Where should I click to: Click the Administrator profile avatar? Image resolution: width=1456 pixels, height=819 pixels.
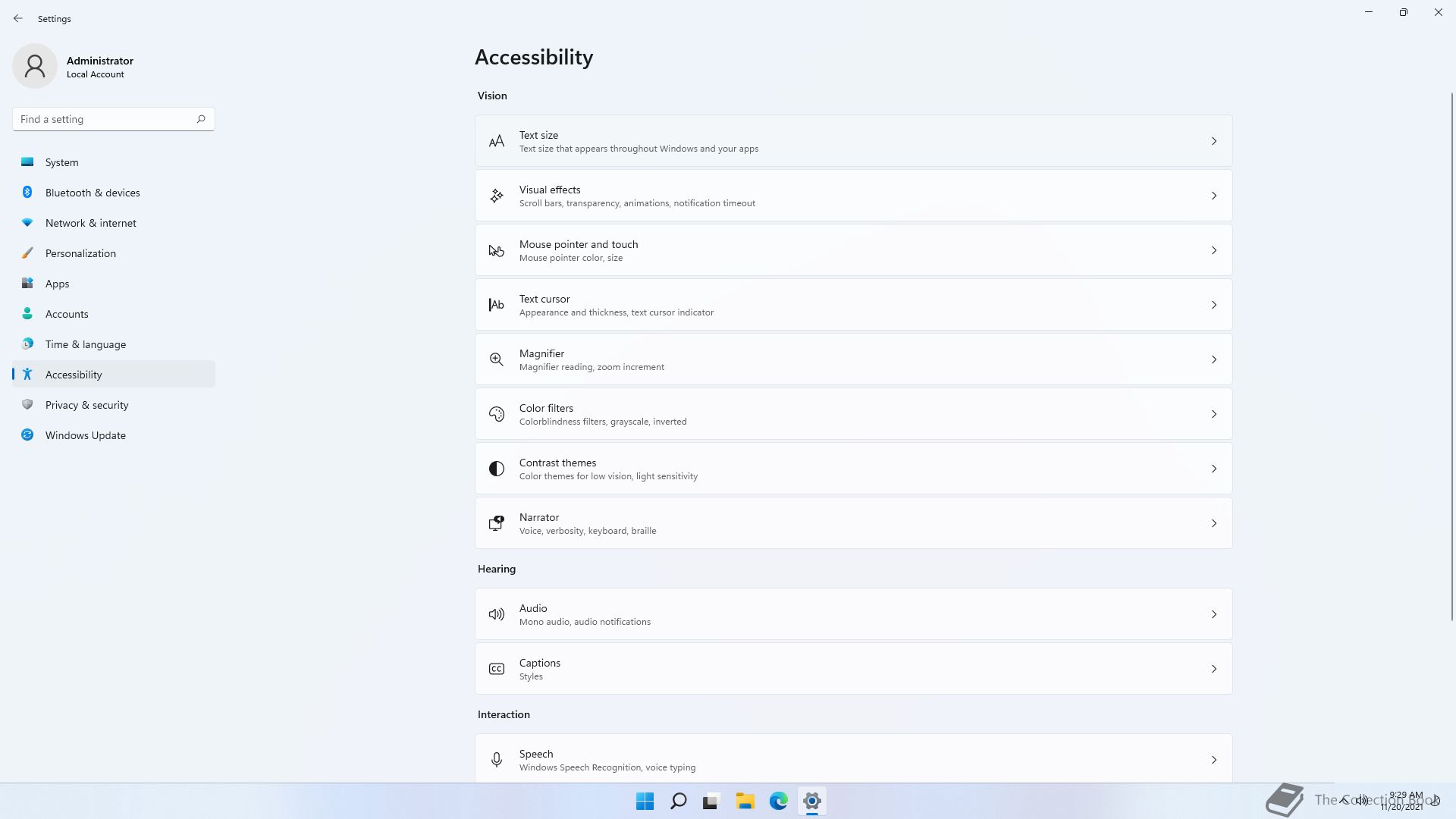pos(35,66)
